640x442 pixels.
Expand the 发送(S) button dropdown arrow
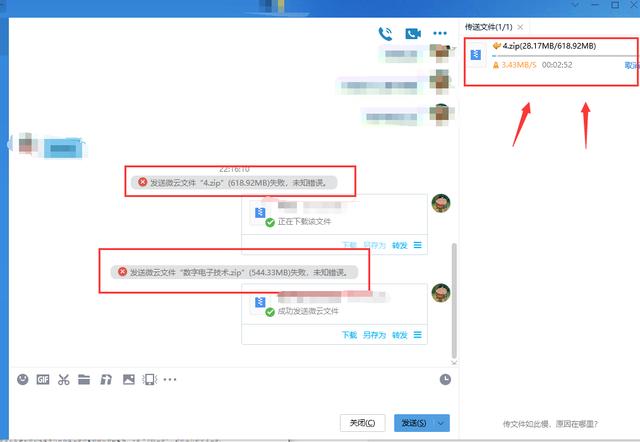click(x=441, y=423)
